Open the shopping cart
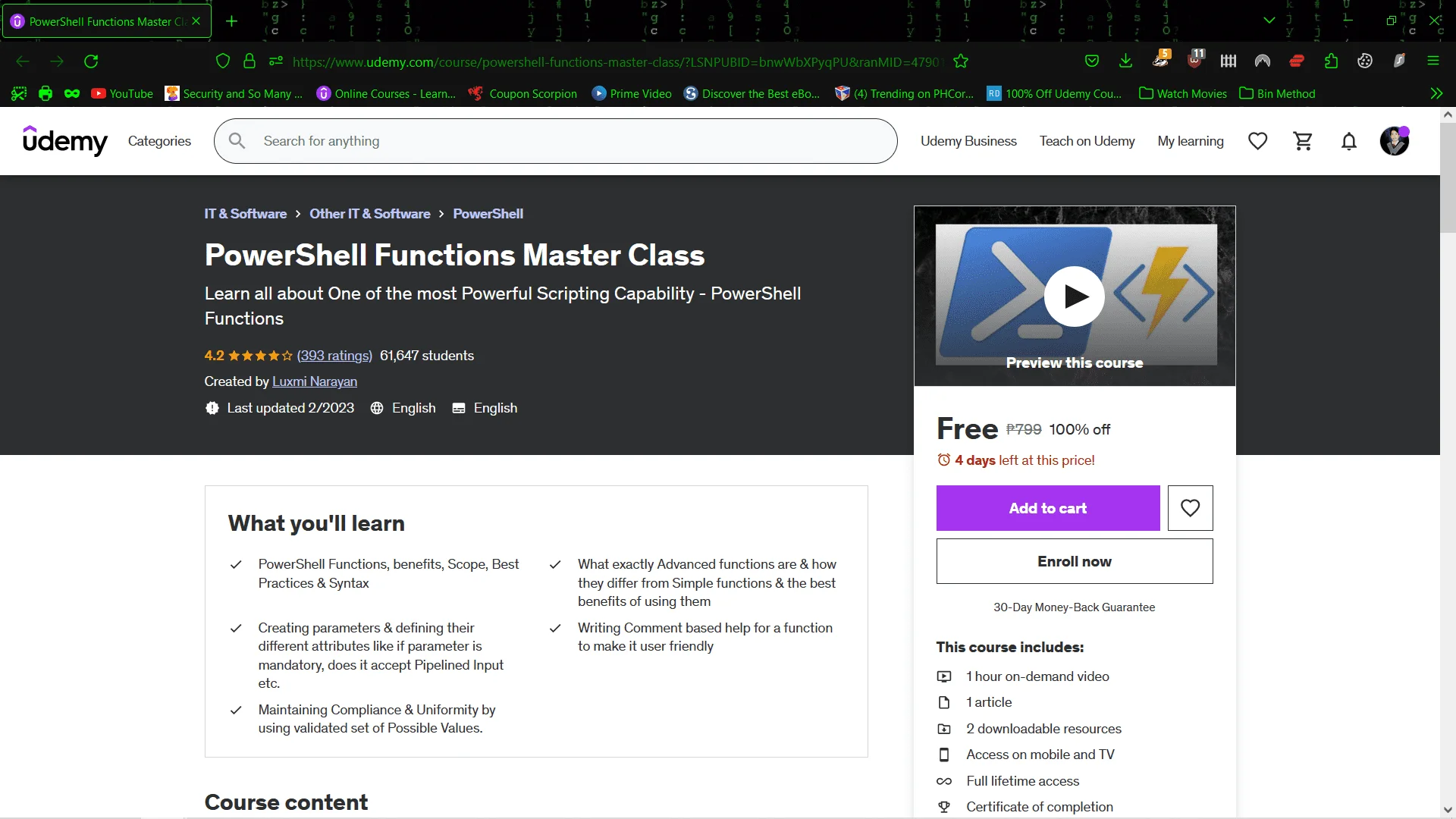 coord(1304,141)
